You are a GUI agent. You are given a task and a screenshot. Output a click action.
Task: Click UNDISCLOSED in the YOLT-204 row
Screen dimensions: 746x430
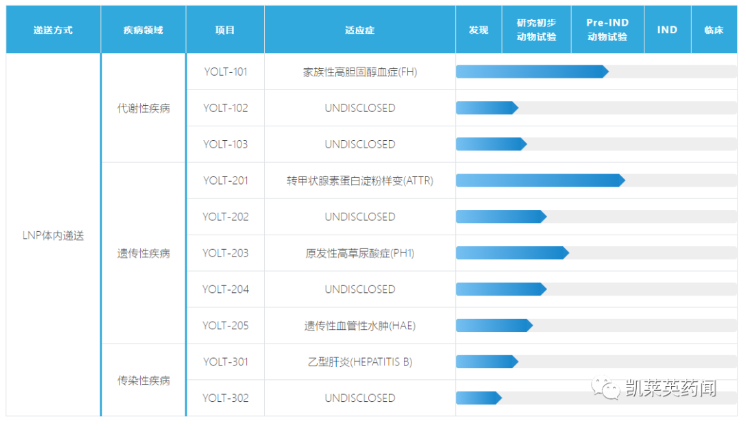[360, 289]
